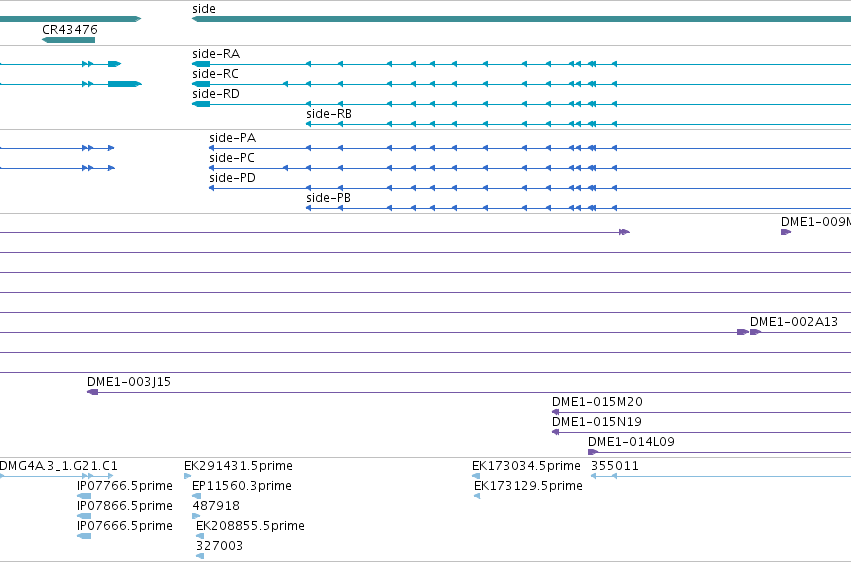Click the 355011 feature start arrow
The width and height of the screenshot is (851, 562).
coord(594,476)
